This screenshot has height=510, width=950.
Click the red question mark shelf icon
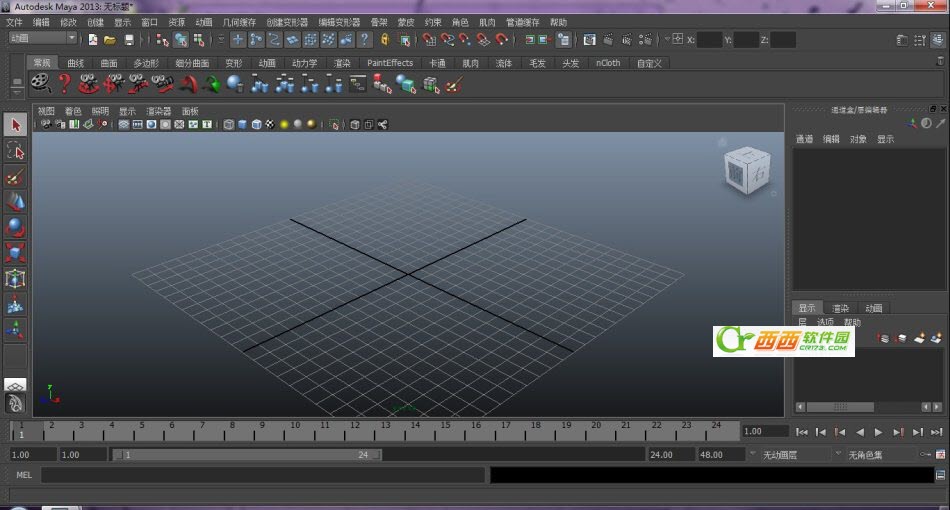coord(65,85)
